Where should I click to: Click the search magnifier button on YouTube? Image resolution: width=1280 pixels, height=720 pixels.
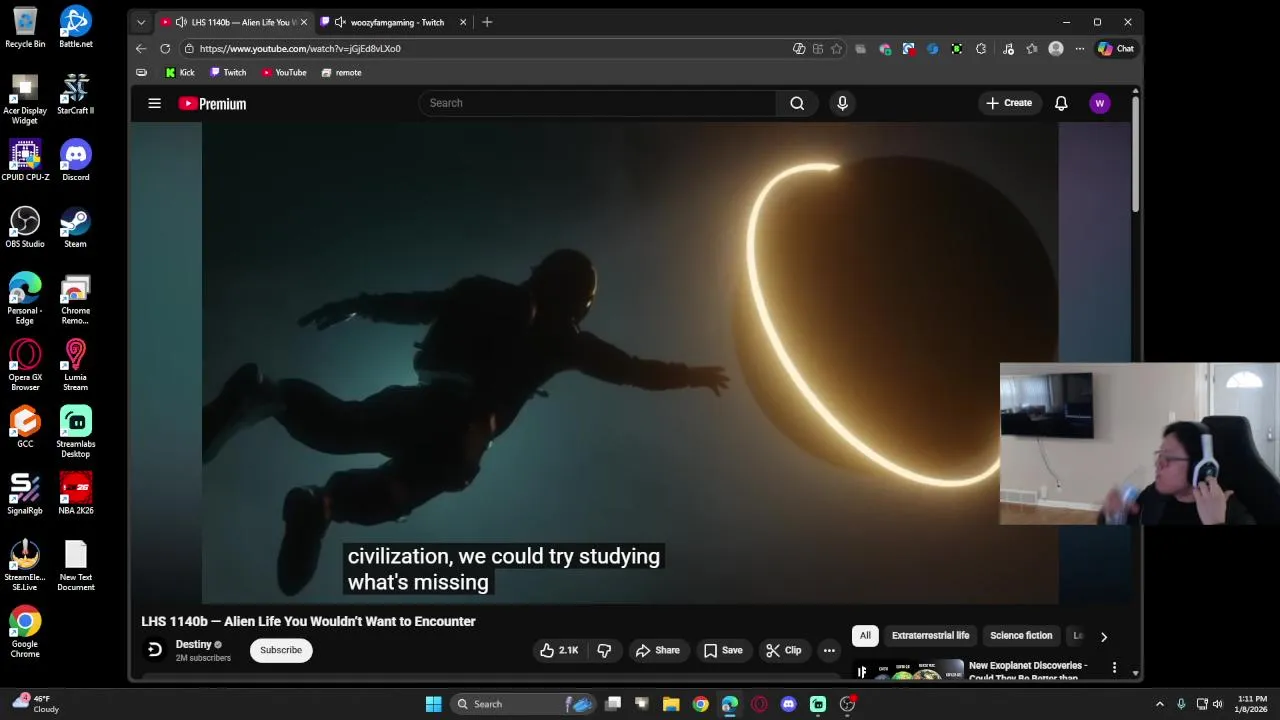coord(797,103)
